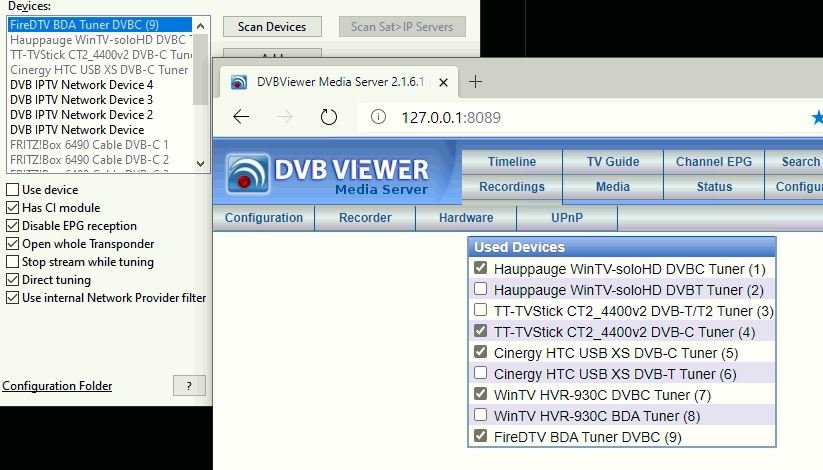
Task: Toggle Disable EPG reception checkbox
Action: [x=13, y=226]
